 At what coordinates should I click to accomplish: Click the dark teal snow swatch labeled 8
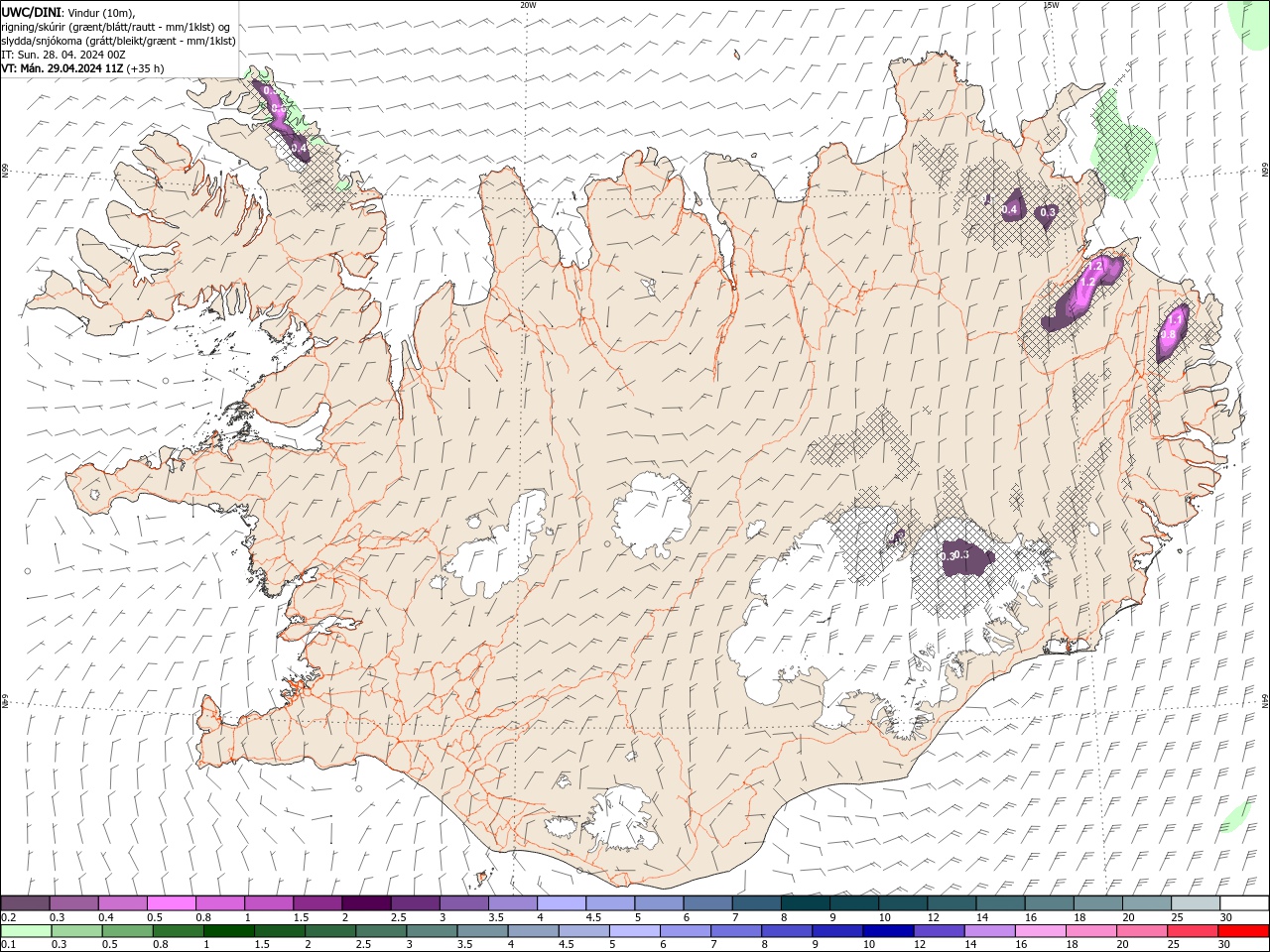(x=805, y=903)
